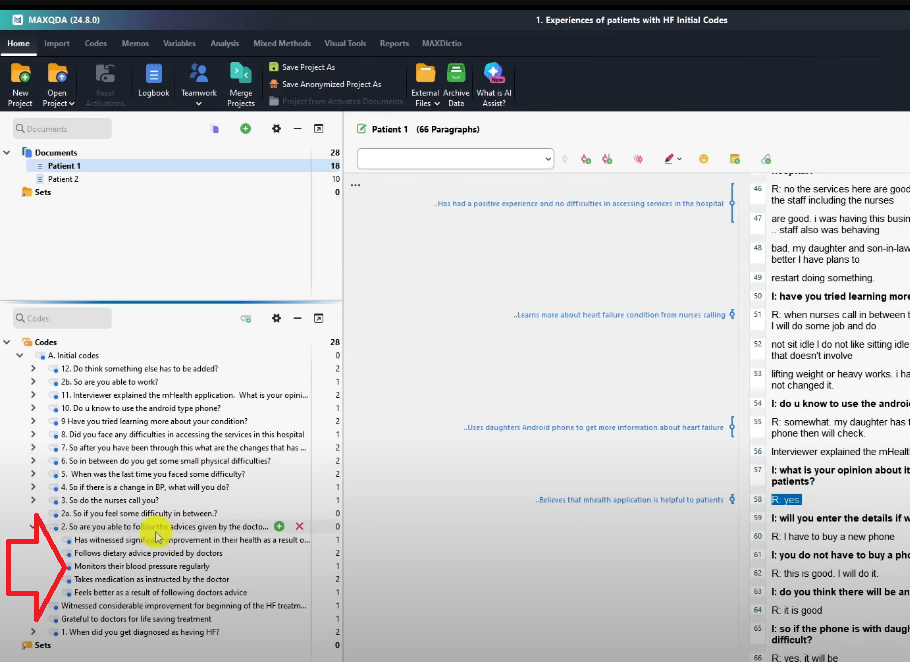This screenshot has width=910, height=662.
Task: Open the MAXDictio tab
Action: tap(442, 44)
